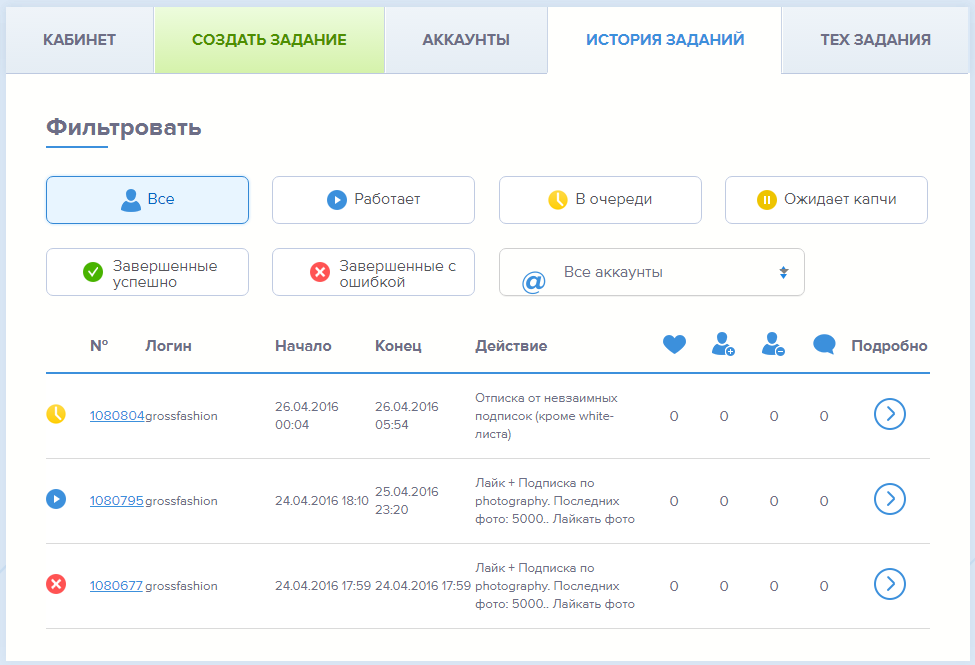Click the Завершенные успешно filter button
Screen dimensions: 975x665
147,271
